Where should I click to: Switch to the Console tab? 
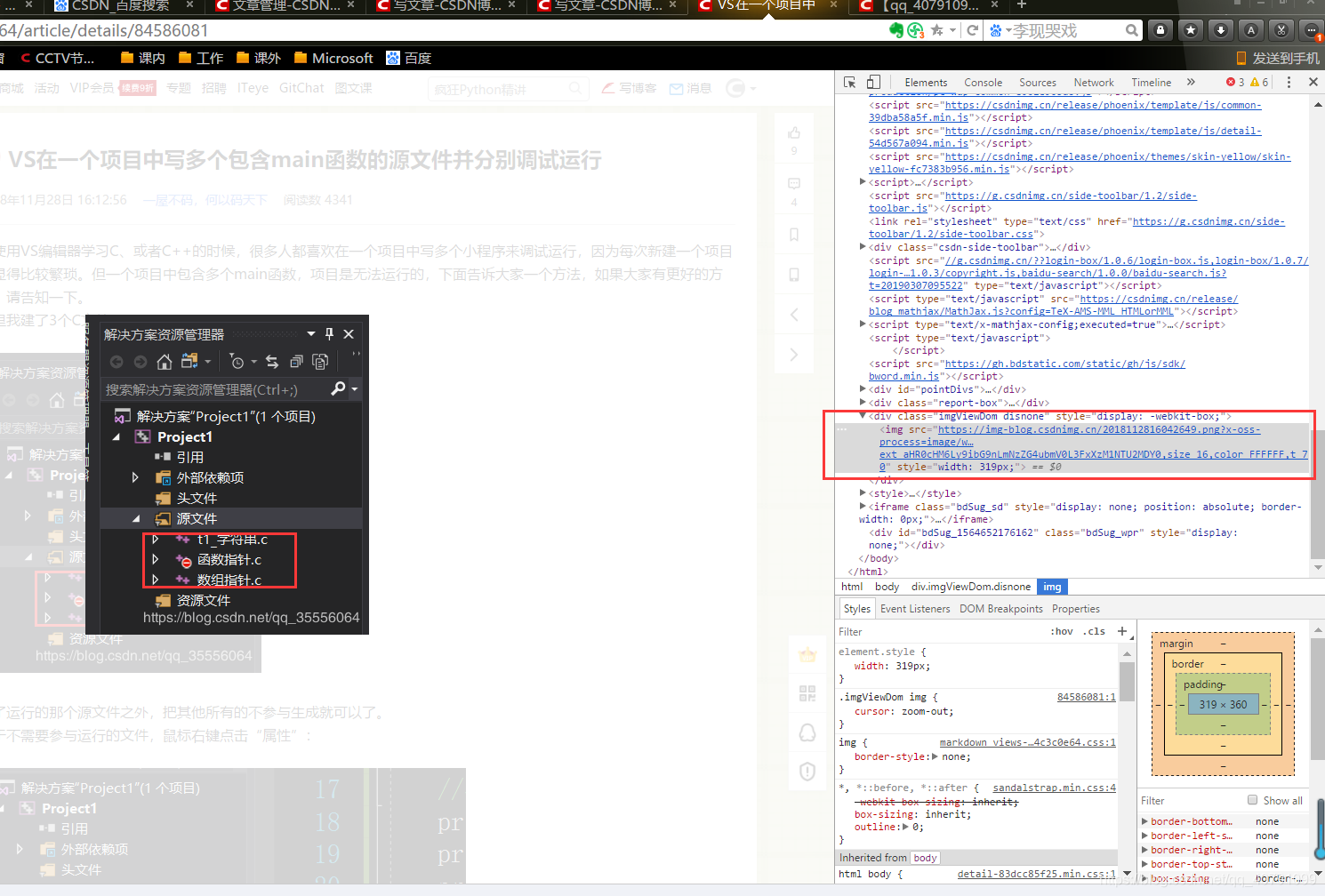click(983, 83)
